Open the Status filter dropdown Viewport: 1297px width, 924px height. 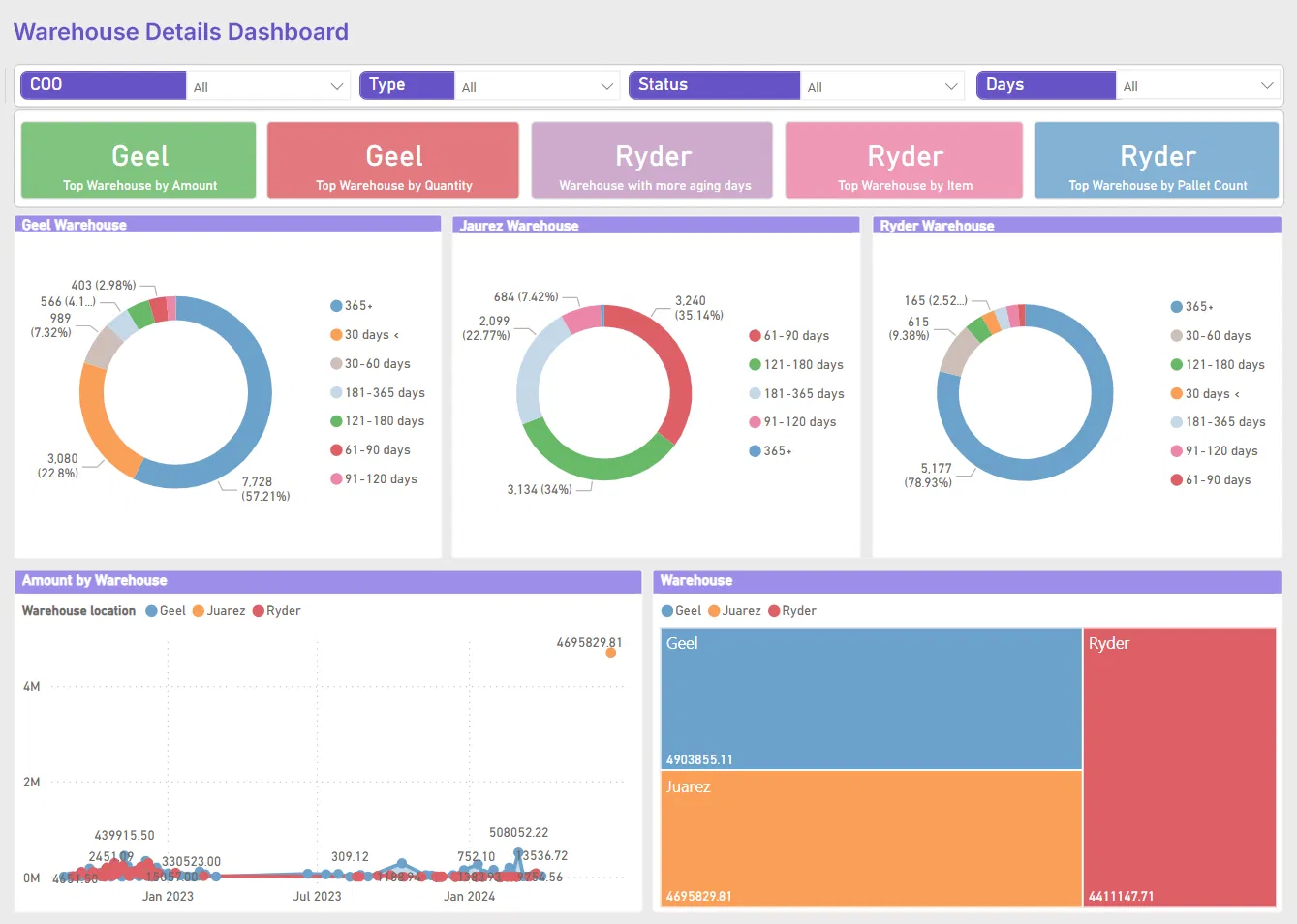882,86
